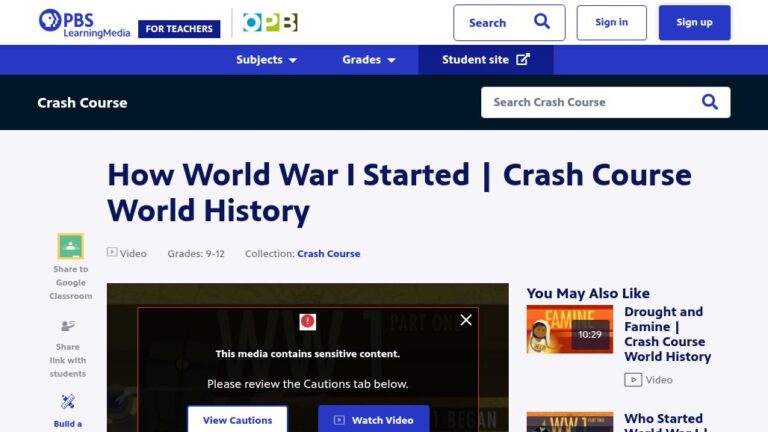Expand the Grades dropdown menu
The width and height of the screenshot is (768, 432).
point(369,60)
